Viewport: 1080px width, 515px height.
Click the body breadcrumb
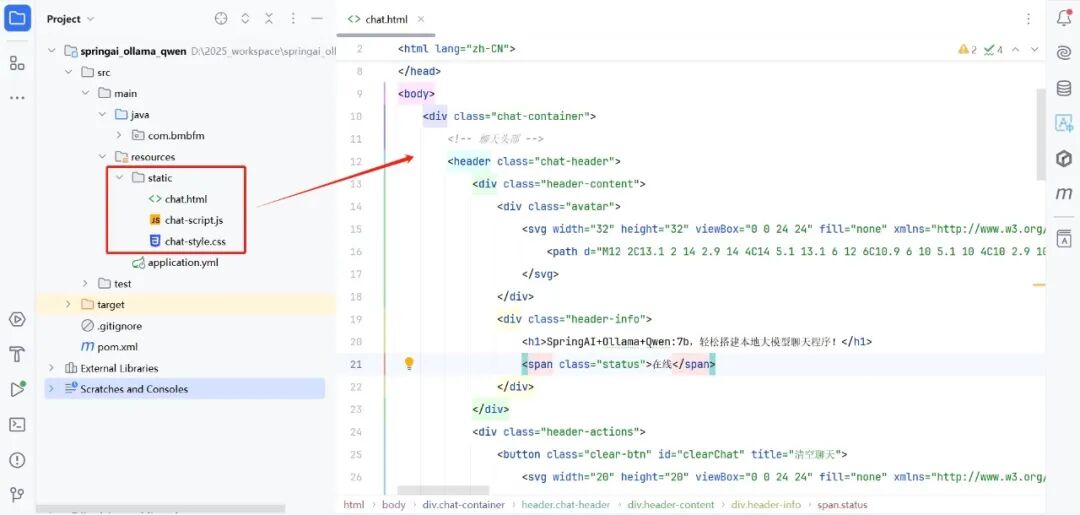point(393,505)
